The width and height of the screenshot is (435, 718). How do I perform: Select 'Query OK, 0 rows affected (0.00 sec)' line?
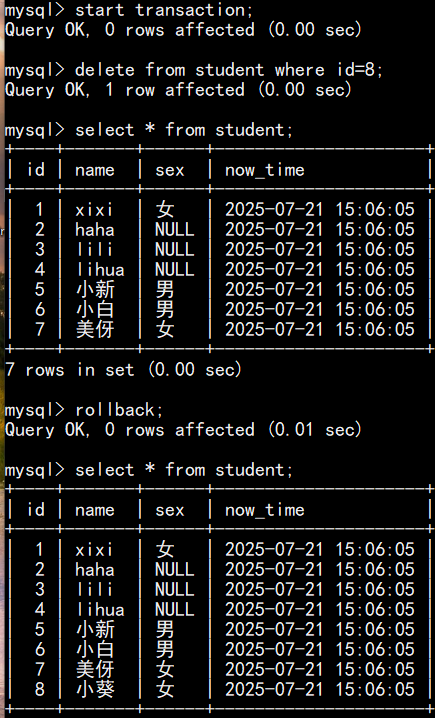pyautogui.click(x=183, y=30)
